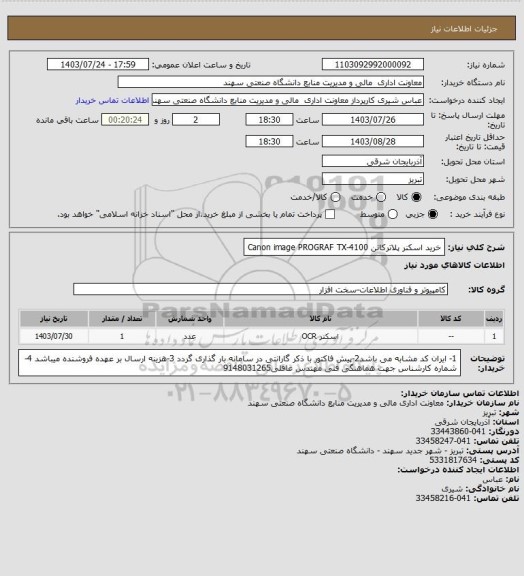524x576 pixels.
Task: Click the remaining time field 00:20:24
Action: pyautogui.click(x=125, y=120)
